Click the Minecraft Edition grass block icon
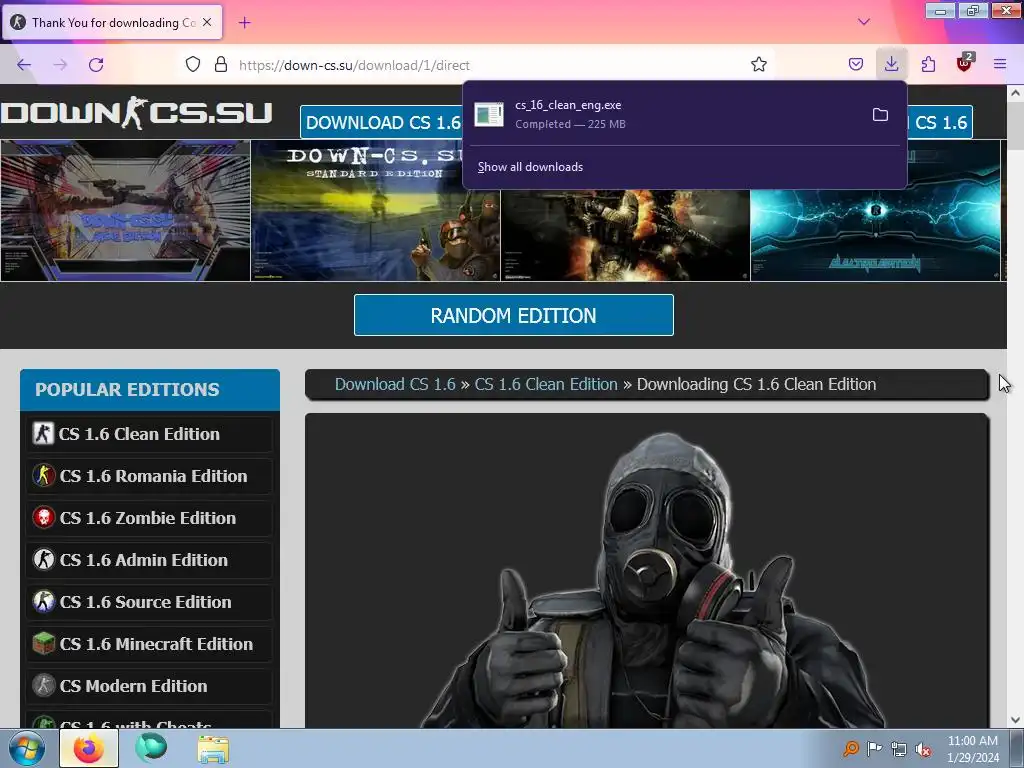The width and height of the screenshot is (1024, 768). (44, 644)
